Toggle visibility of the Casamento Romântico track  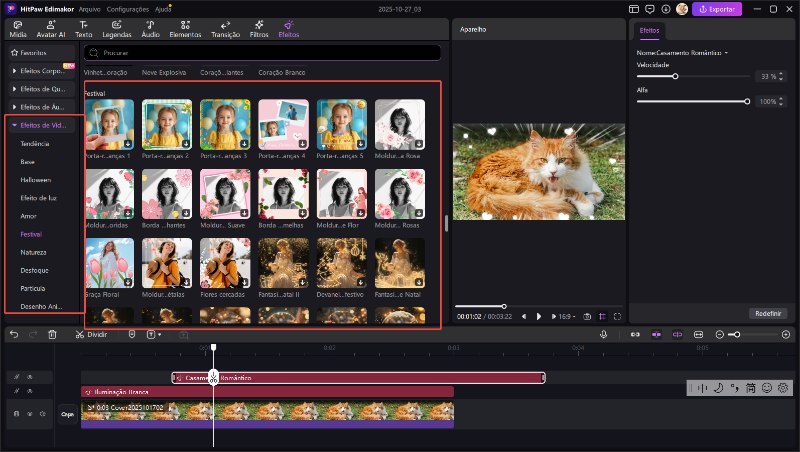tap(30, 377)
